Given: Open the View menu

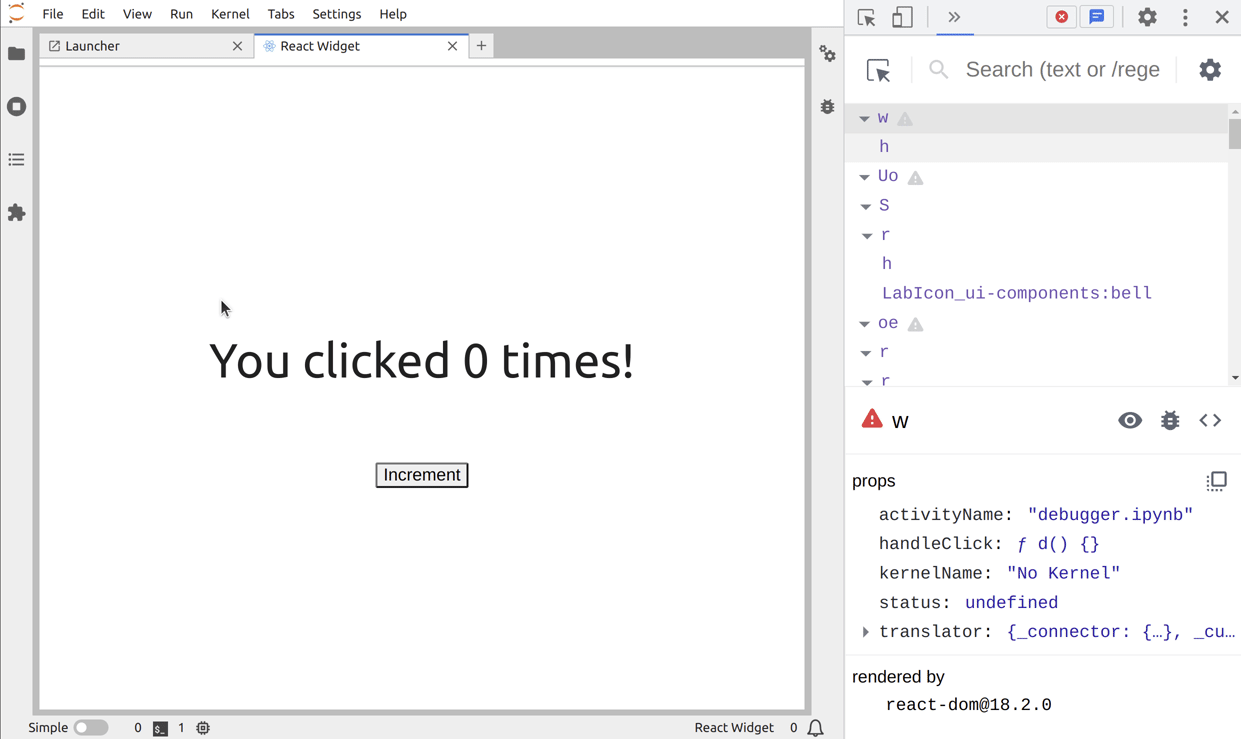Looking at the screenshot, I should 137,14.
